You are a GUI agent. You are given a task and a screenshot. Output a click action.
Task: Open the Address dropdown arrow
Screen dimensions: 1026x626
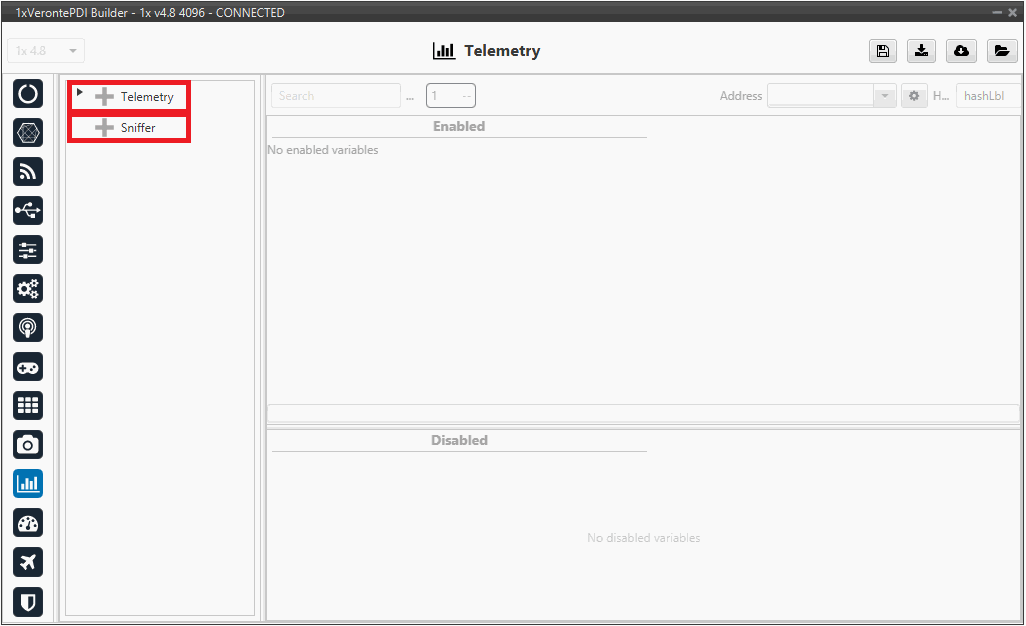884,96
